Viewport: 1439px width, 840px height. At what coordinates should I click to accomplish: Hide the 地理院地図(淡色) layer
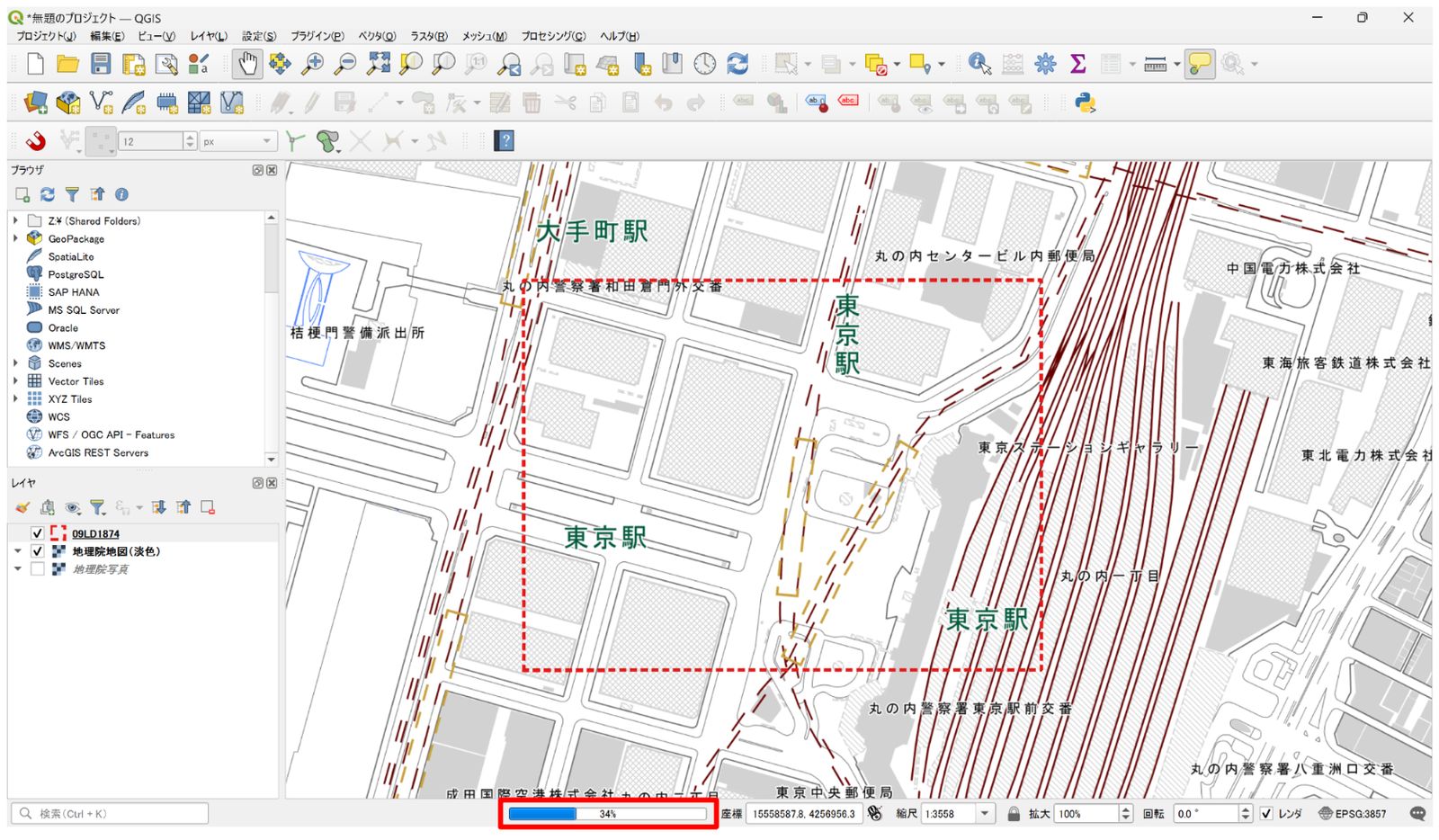coord(37,551)
